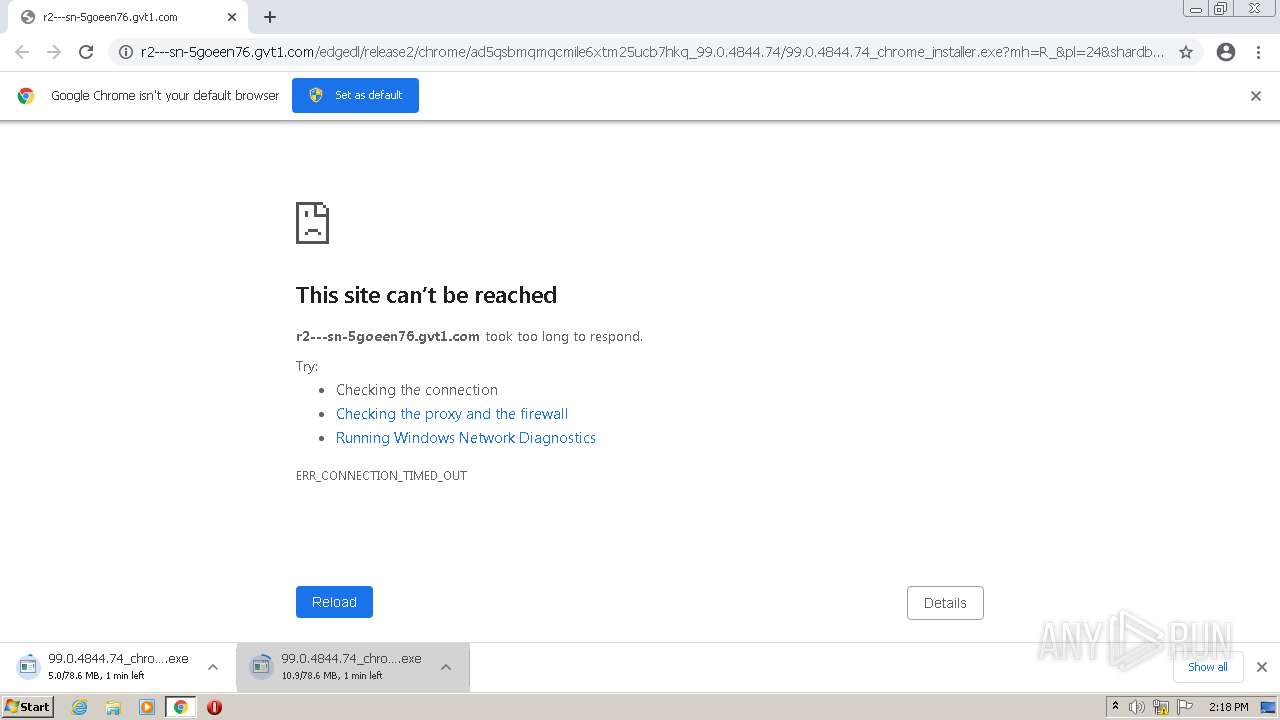
Task: Reload page using toolbar refresh icon
Action: coord(86,52)
